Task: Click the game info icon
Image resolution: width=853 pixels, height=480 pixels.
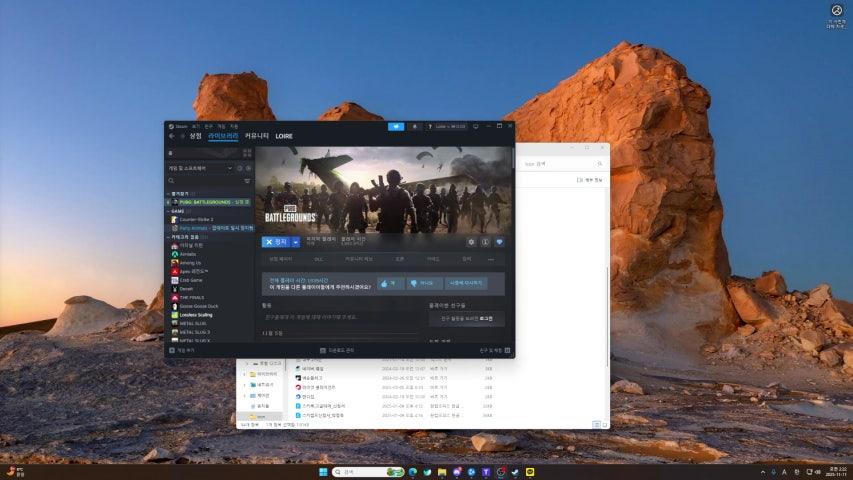Action: click(x=486, y=242)
